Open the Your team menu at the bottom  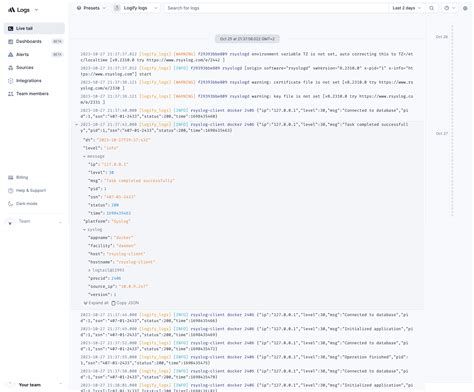[x=35, y=384]
